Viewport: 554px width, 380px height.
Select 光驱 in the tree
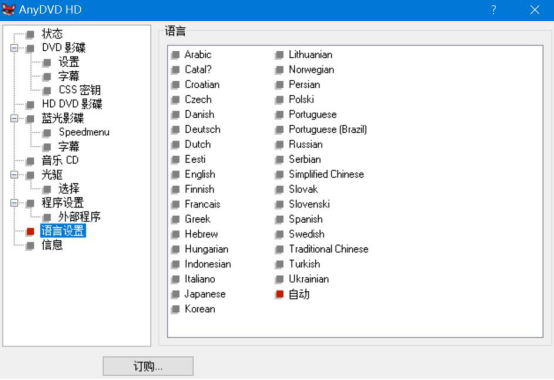(52, 174)
